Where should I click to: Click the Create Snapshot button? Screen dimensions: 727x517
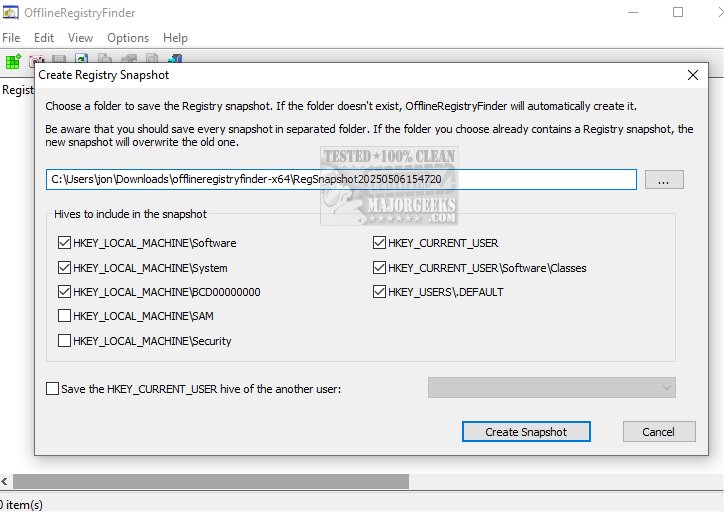pyautogui.click(x=526, y=432)
